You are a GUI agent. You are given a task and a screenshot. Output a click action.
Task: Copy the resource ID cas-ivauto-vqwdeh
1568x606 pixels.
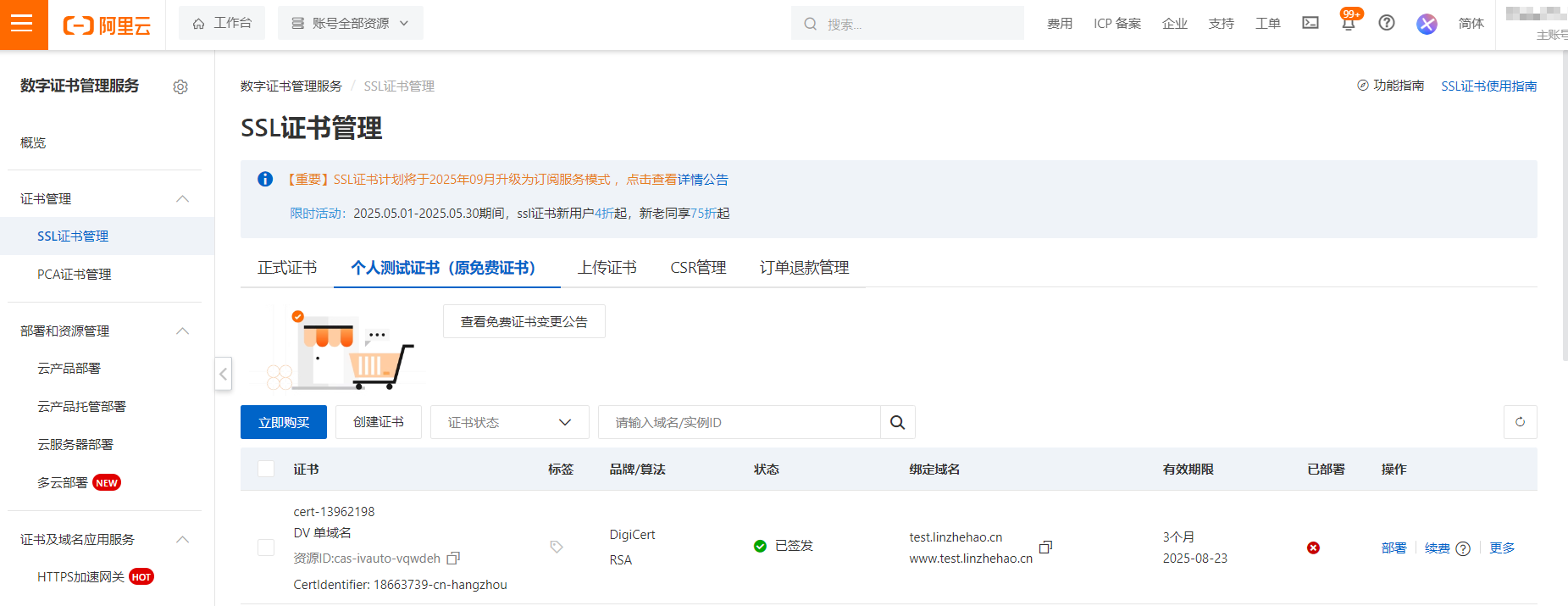(x=453, y=559)
